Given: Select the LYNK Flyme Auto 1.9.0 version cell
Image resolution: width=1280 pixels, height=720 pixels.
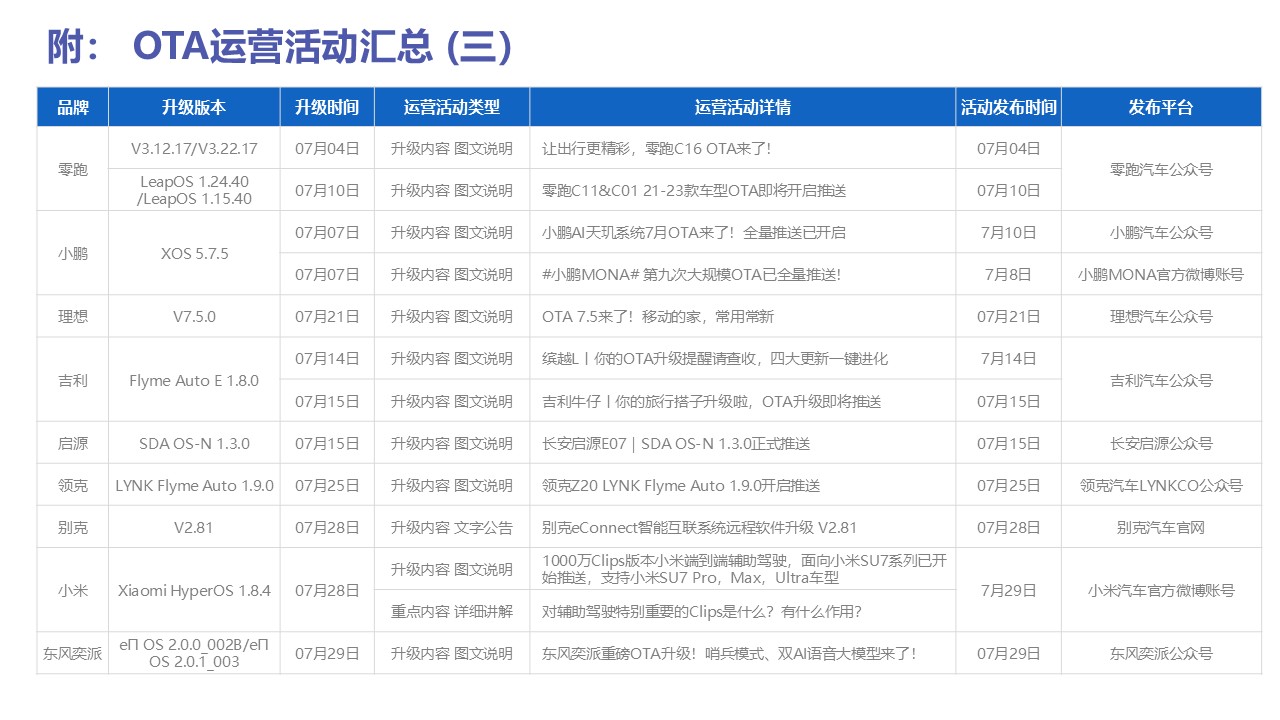Looking at the screenshot, I should (x=194, y=485).
